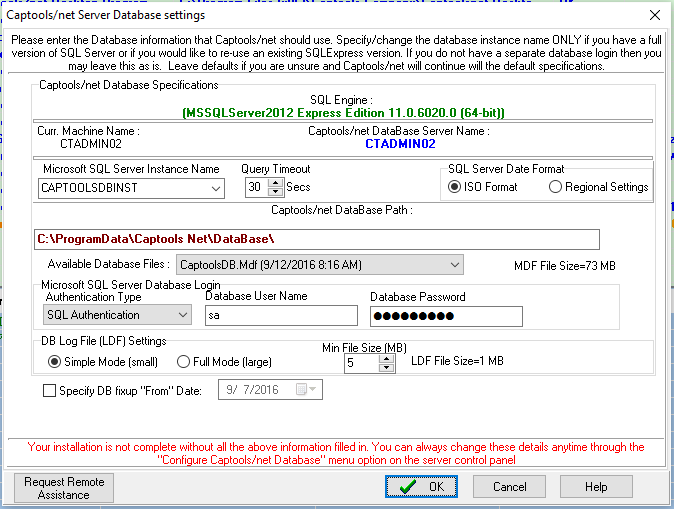Click Request Remote Assistance button
The image size is (674, 509).
(64, 488)
